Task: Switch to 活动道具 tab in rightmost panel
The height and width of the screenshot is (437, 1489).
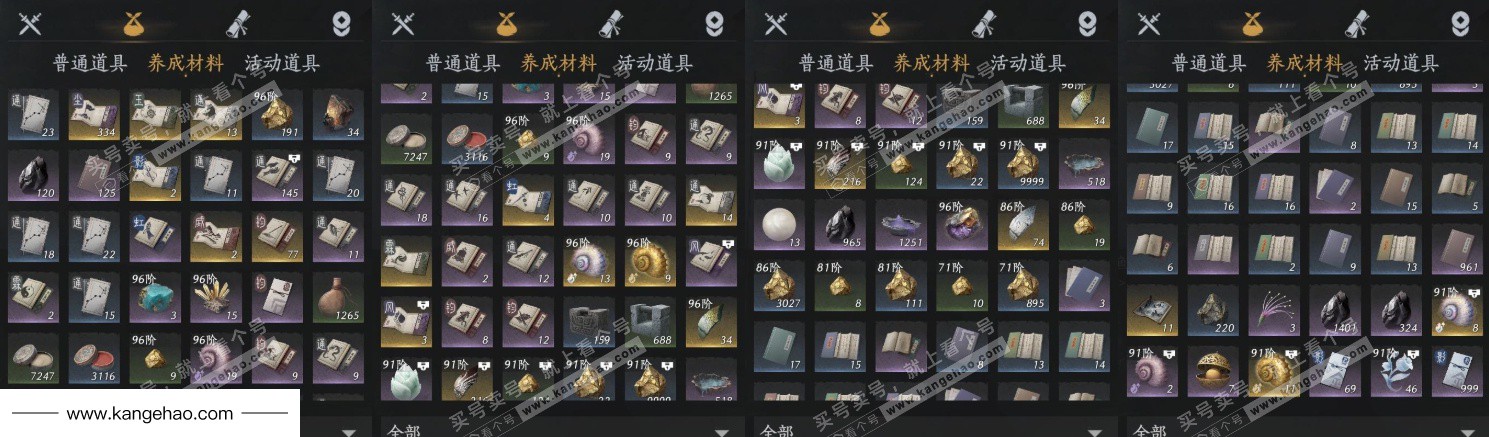Action: (x=1401, y=64)
